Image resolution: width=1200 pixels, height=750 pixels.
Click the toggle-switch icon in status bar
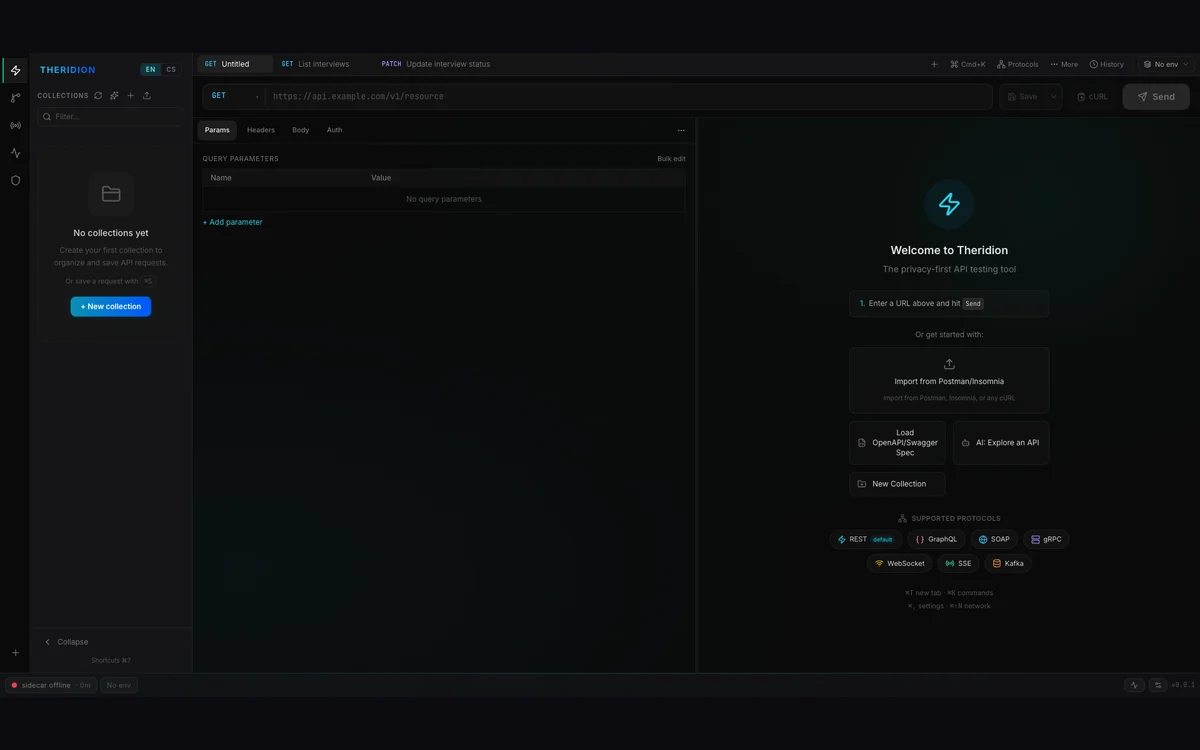pyautogui.click(x=1158, y=685)
